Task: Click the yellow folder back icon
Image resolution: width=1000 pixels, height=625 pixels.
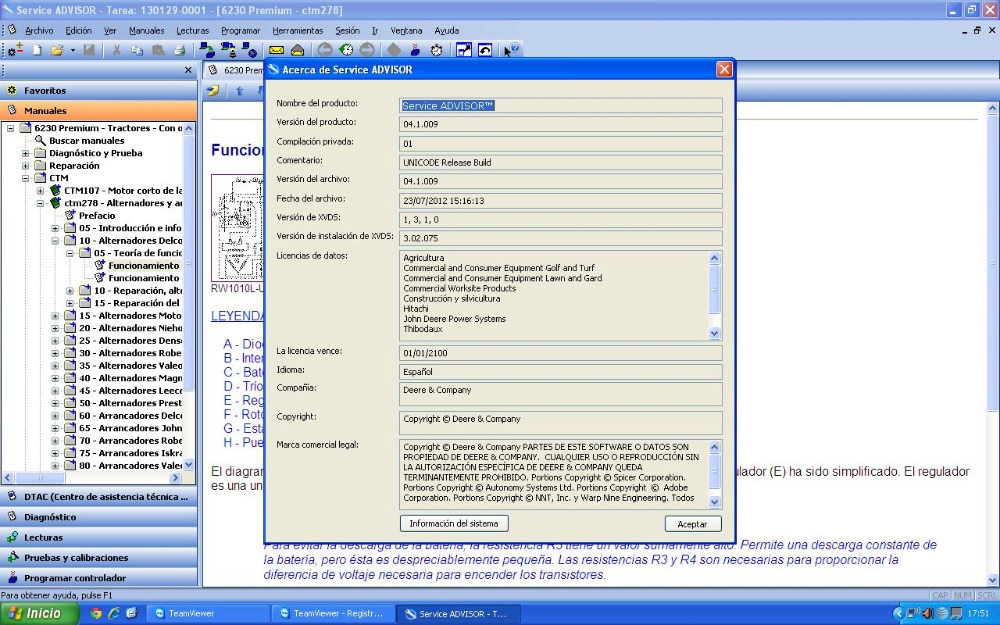Action: click(x=213, y=91)
